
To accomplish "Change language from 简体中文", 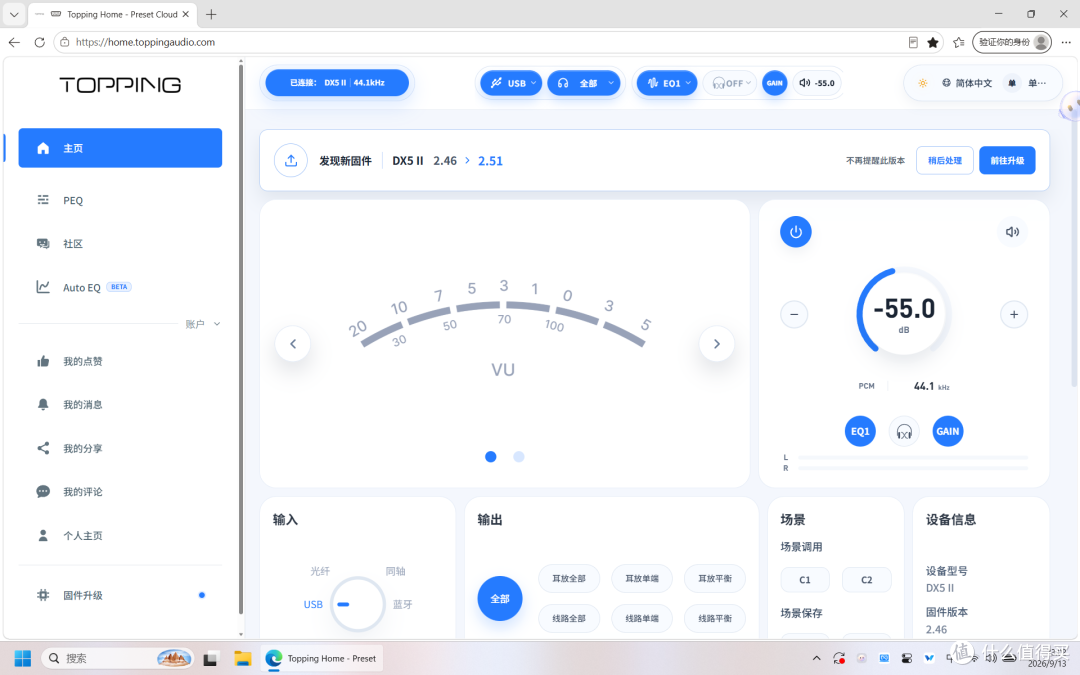I will (967, 83).
